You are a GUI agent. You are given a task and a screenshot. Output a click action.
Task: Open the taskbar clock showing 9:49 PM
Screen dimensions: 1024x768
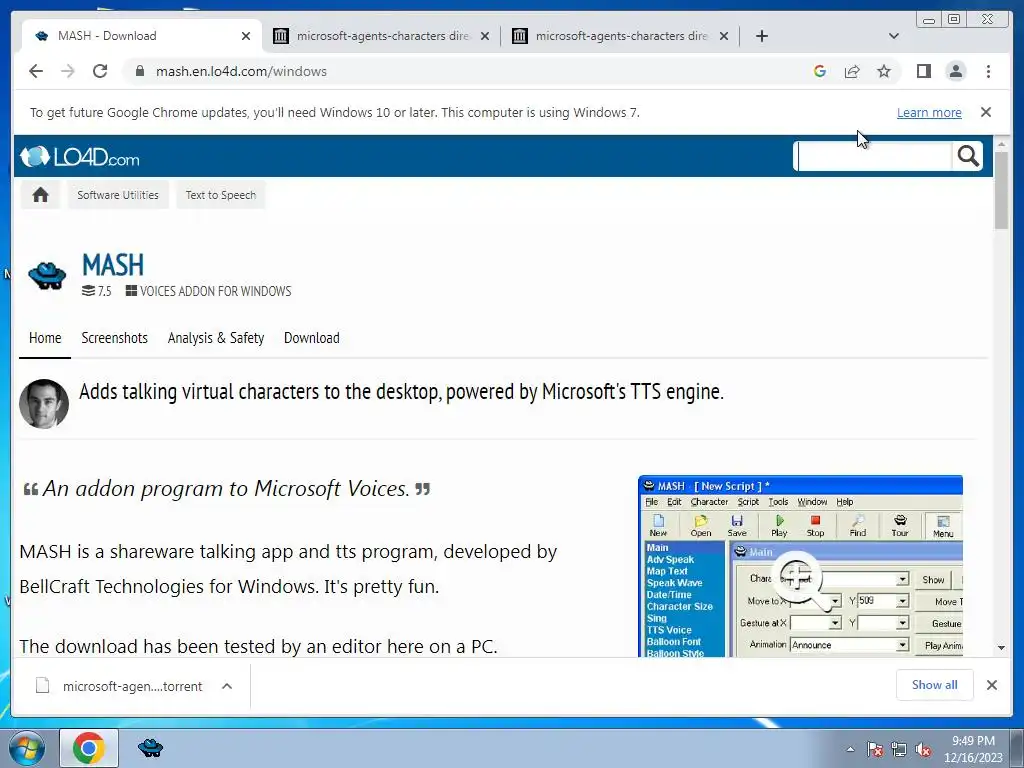(973, 749)
